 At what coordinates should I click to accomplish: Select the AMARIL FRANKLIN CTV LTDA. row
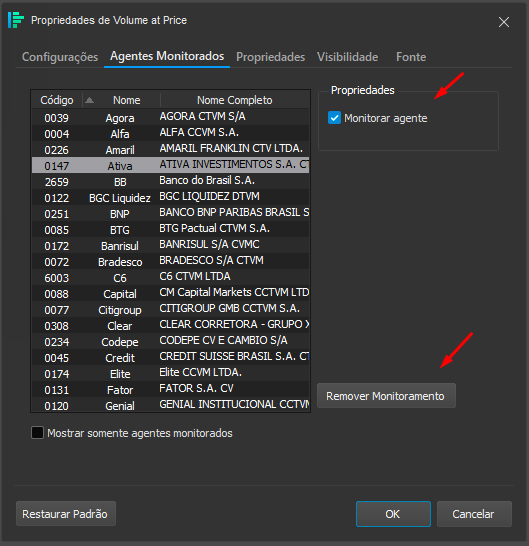[171, 149]
